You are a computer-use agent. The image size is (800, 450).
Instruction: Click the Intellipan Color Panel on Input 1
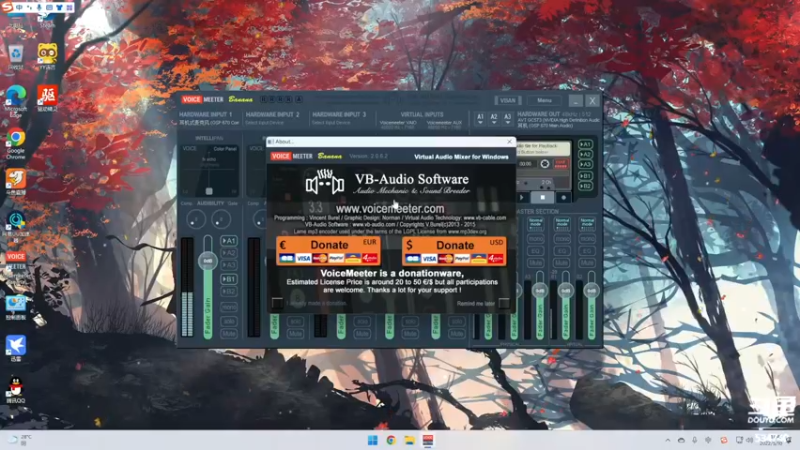coord(209,170)
